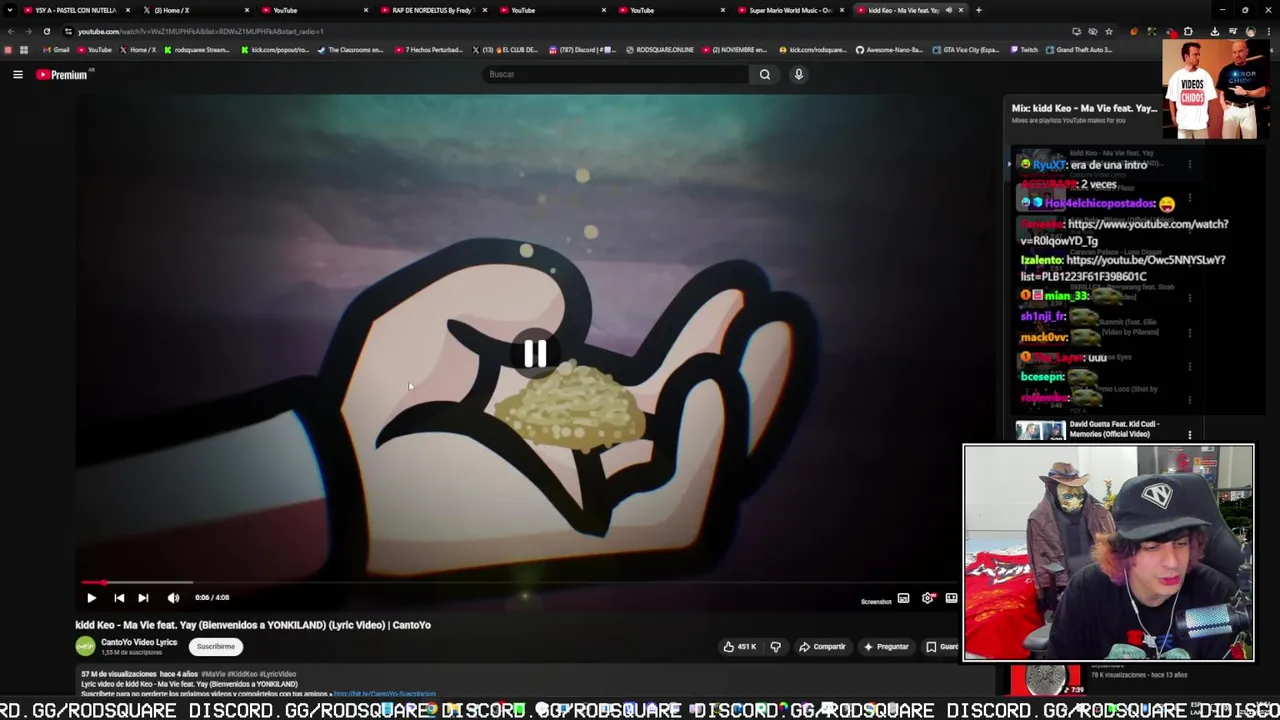Open the Twitch bookmark
This screenshot has height=720, width=1280.
point(1025,50)
